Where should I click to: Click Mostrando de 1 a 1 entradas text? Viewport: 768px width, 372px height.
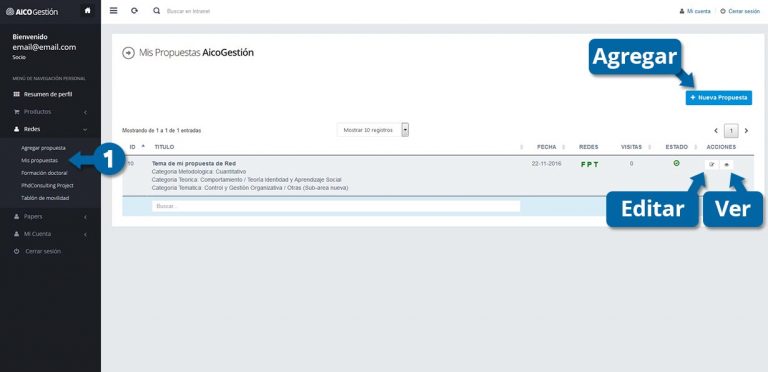(162, 131)
